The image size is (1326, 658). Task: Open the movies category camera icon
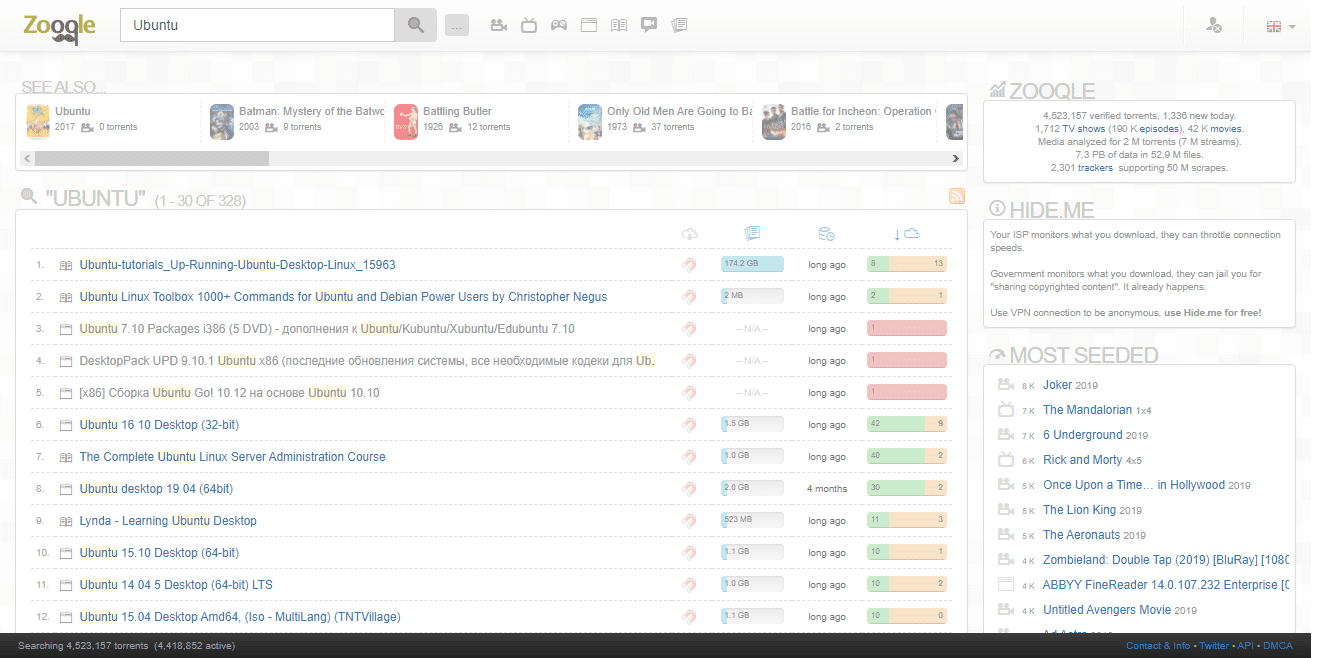(498, 25)
